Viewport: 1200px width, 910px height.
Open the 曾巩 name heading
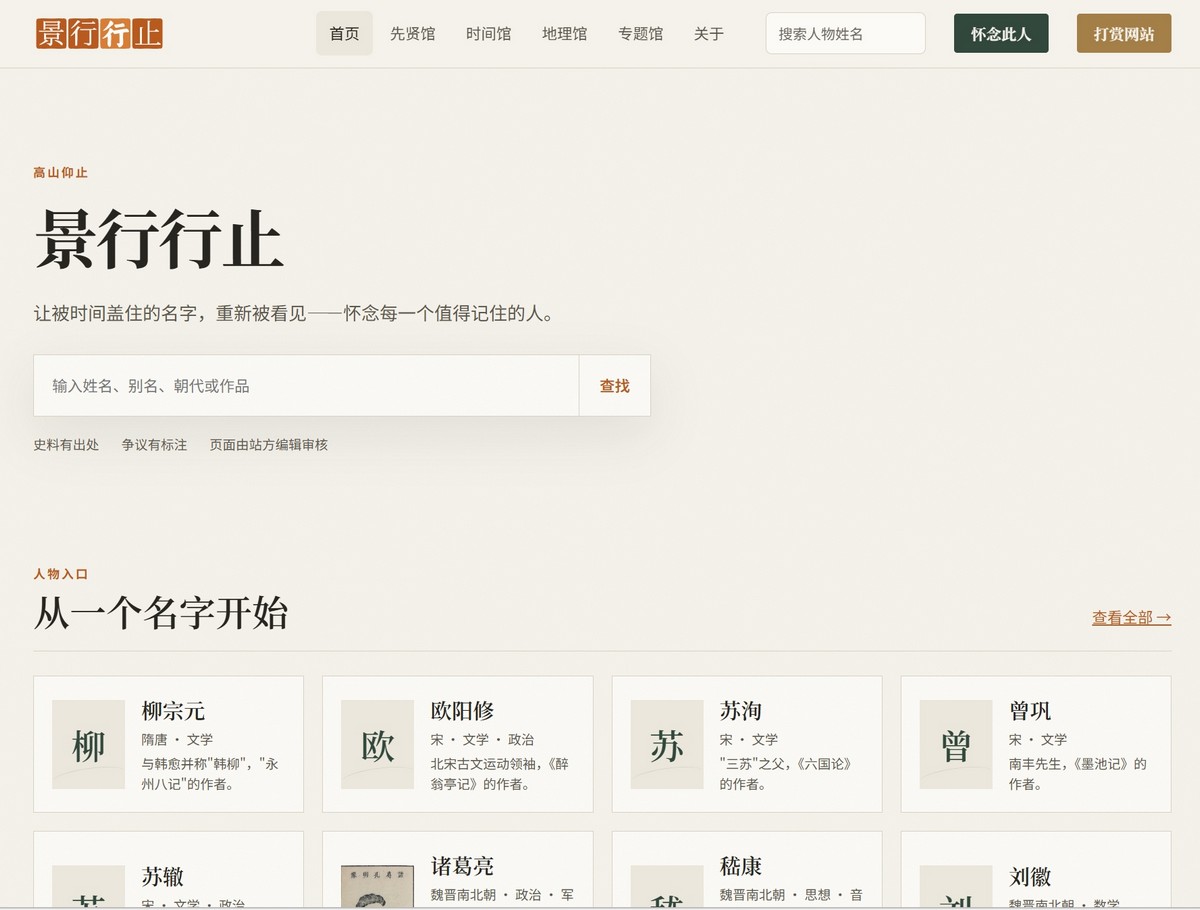tap(1030, 711)
